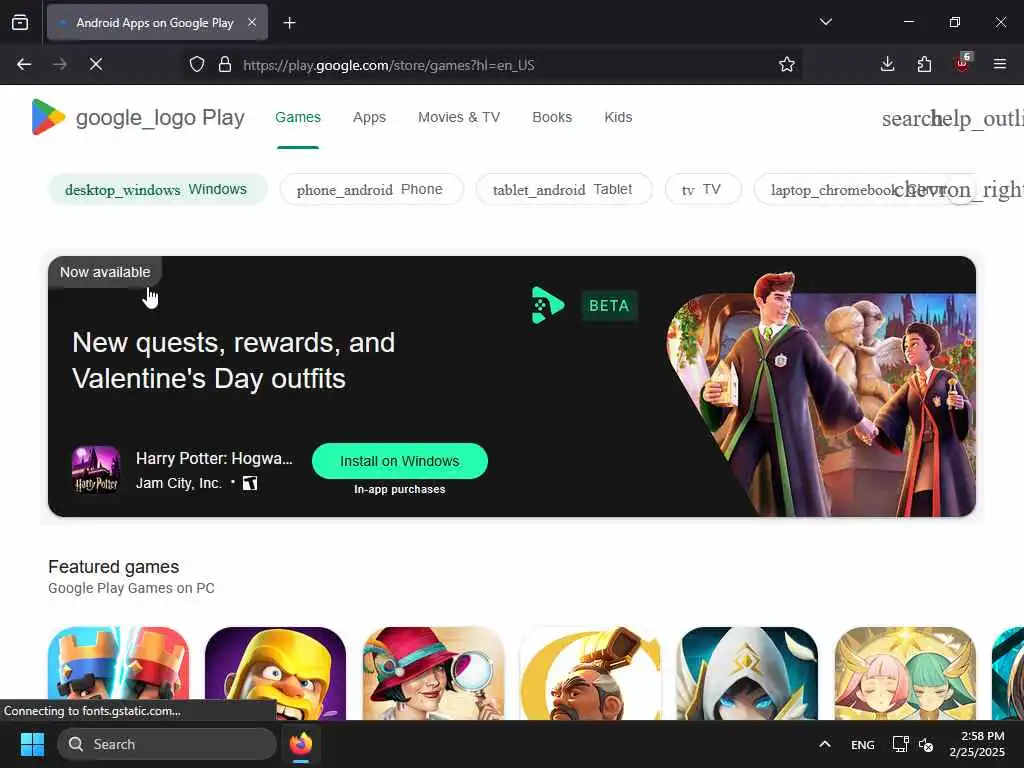Expand the list all tabs chevron

click(825, 22)
